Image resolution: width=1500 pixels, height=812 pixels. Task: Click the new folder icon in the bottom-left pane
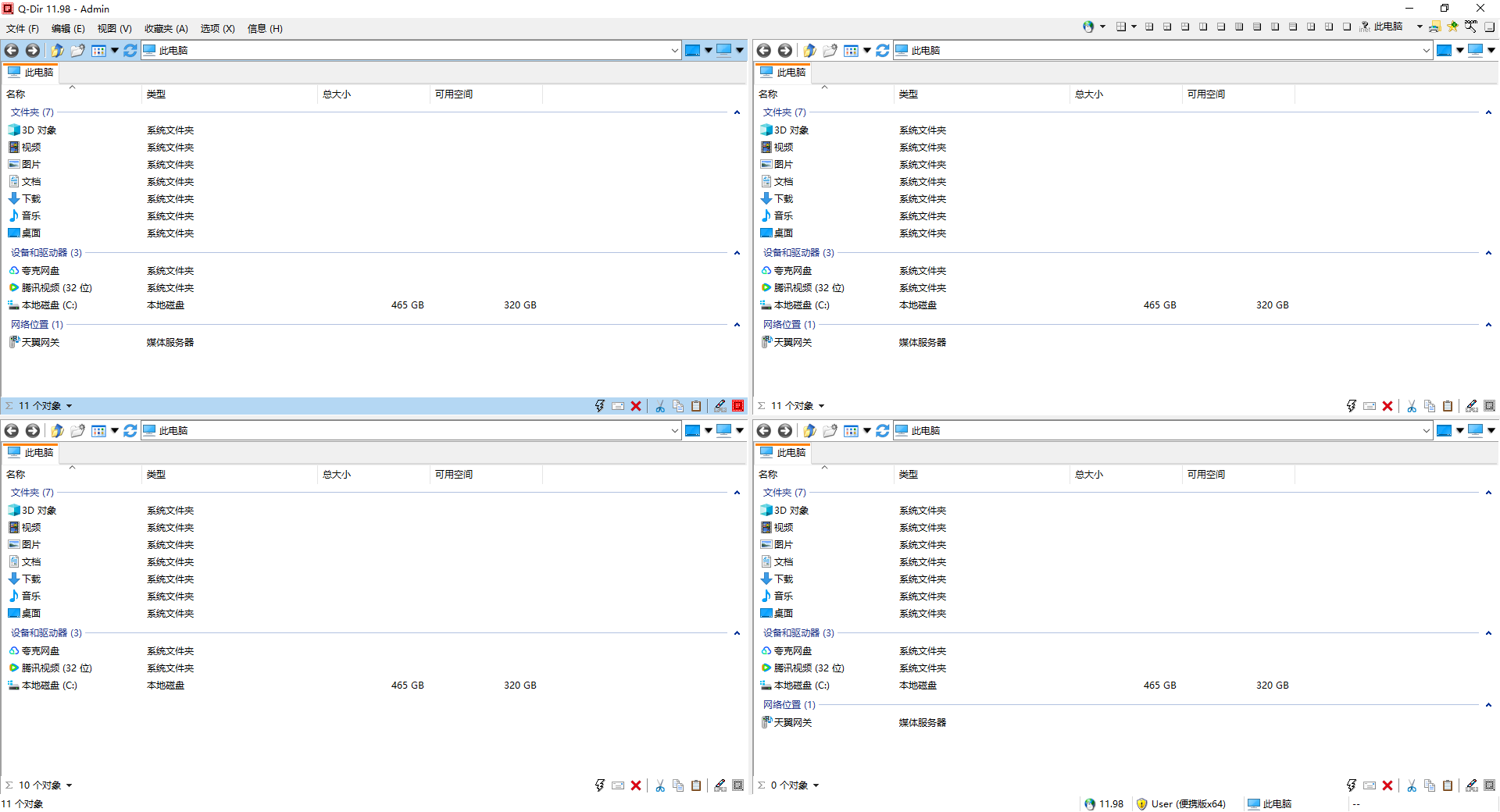[x=77, y=431]
